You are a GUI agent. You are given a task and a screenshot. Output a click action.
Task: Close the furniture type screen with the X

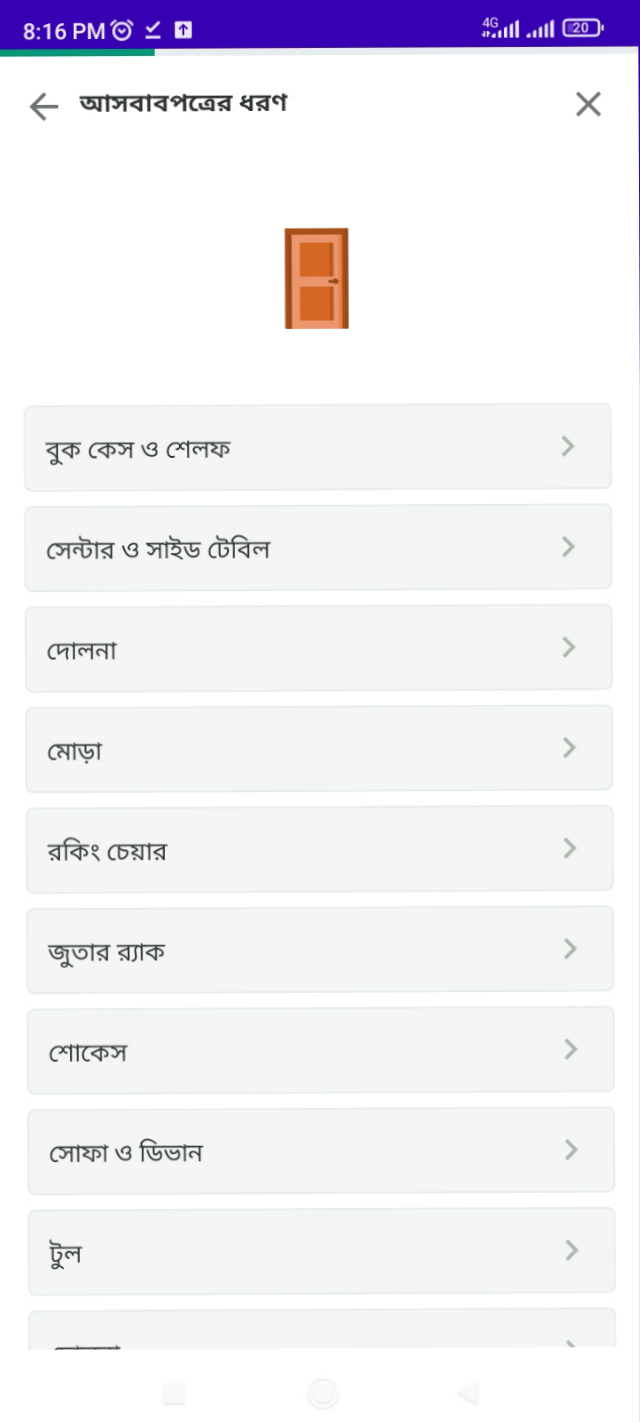pyautogui.click(x=588, y=104)
